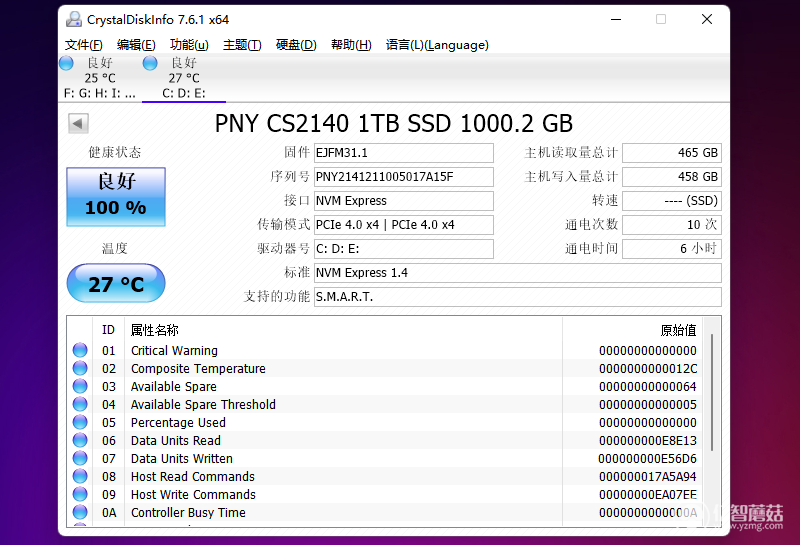Click raw value 000000000E8E13
The image size is (800, 545).
click(x=647, y=440)
